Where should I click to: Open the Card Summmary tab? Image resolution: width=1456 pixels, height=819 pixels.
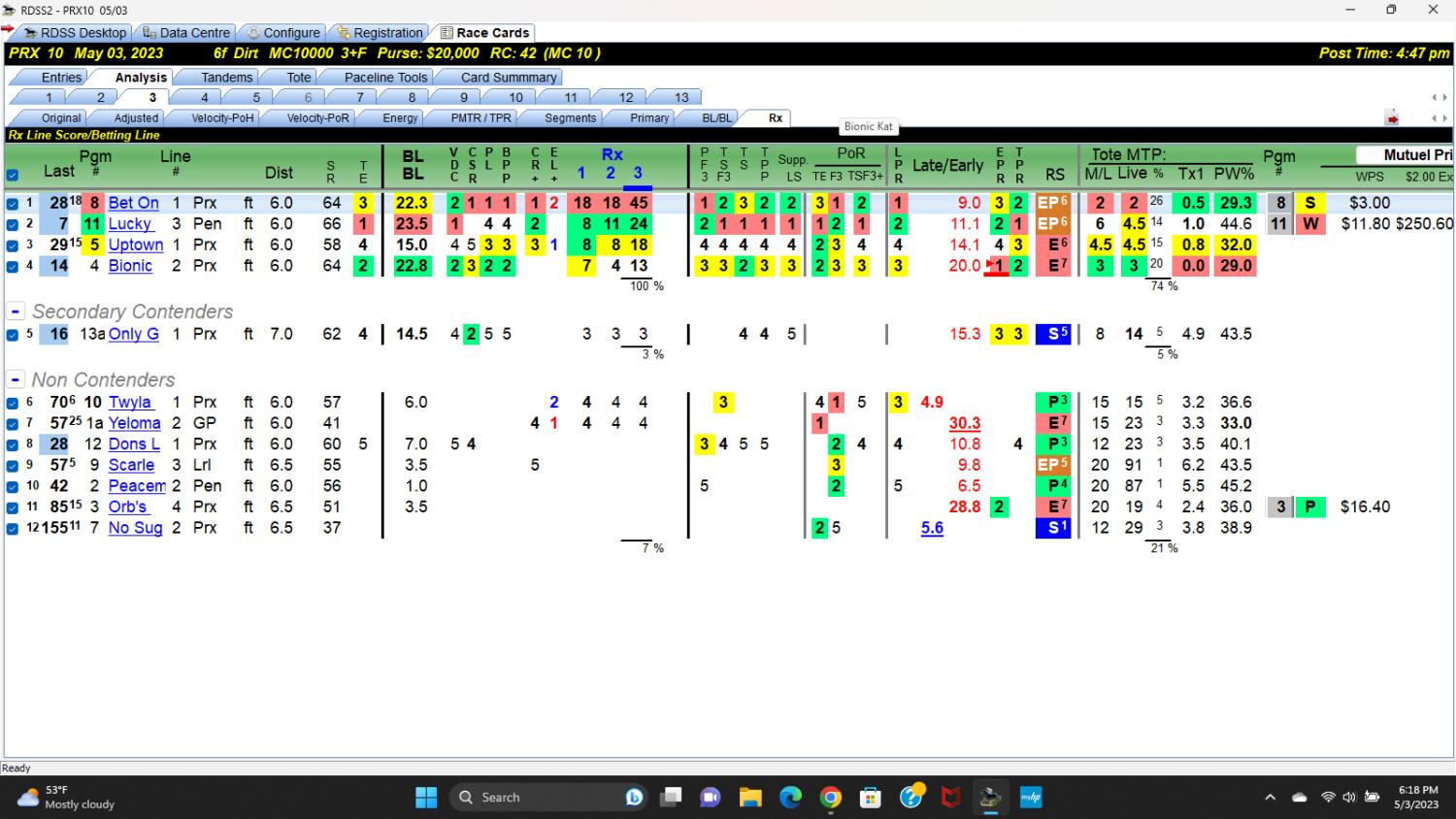tap(509, 77)
